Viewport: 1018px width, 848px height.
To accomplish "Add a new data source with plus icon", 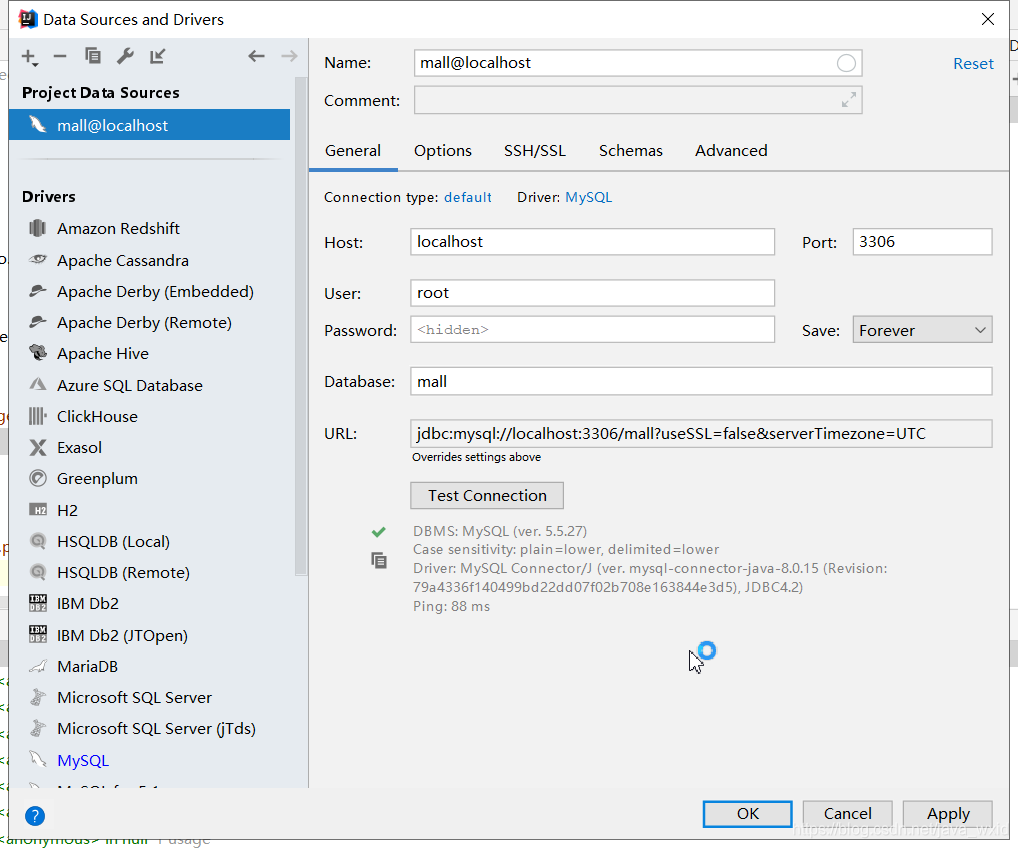I will pyautogui.click(x=29, y=57).
